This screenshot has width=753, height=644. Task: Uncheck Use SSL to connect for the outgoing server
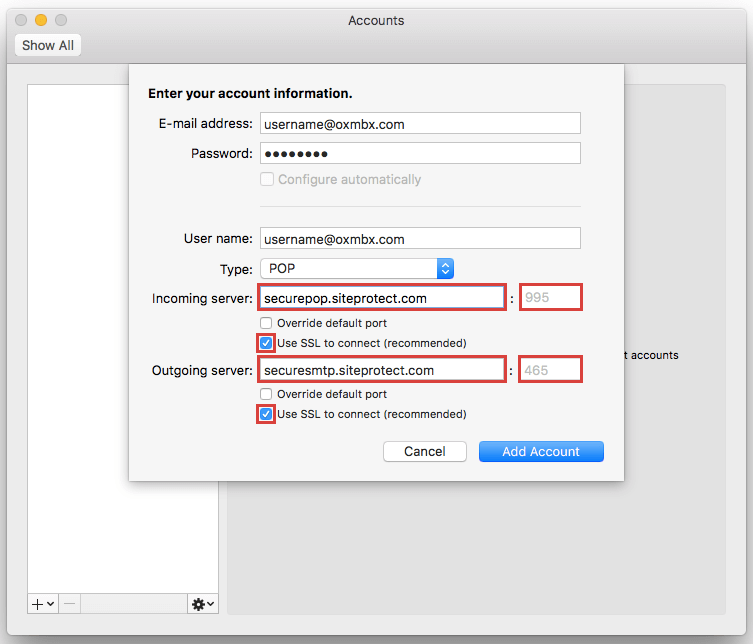(x=266, y=414)
